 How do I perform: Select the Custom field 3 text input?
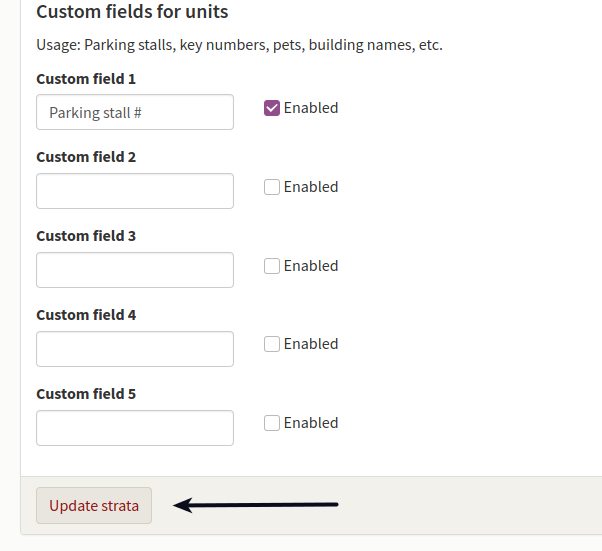coord(135,270)
